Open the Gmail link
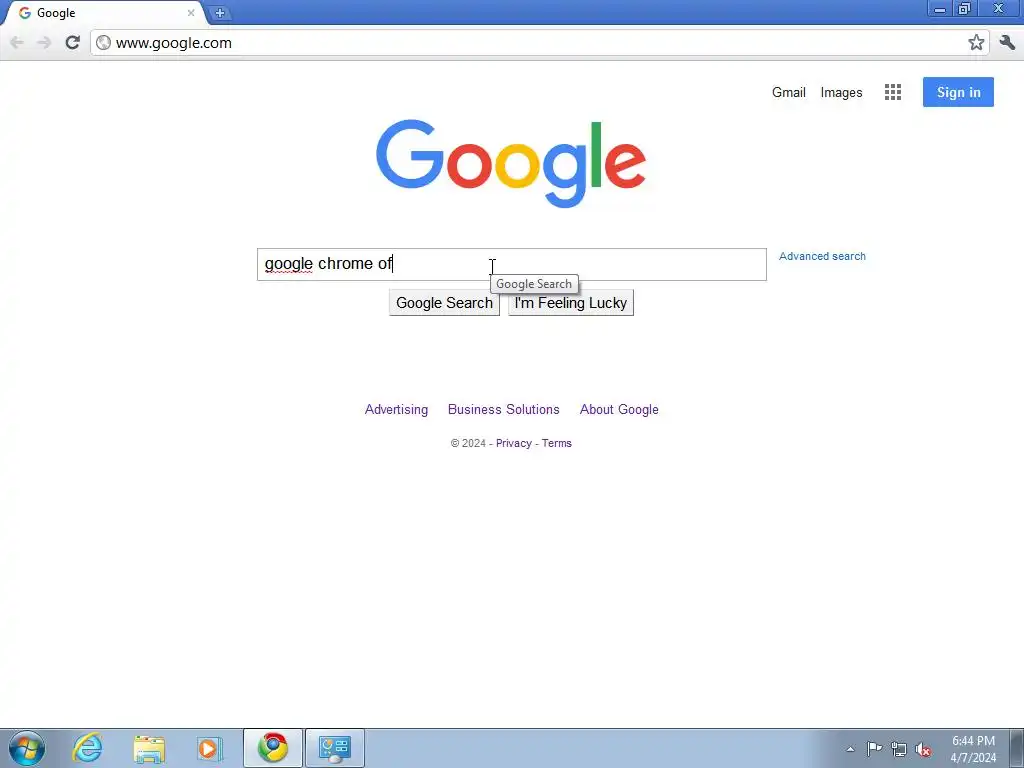The width and height of the screenshot is (1024, 768). 788,92
